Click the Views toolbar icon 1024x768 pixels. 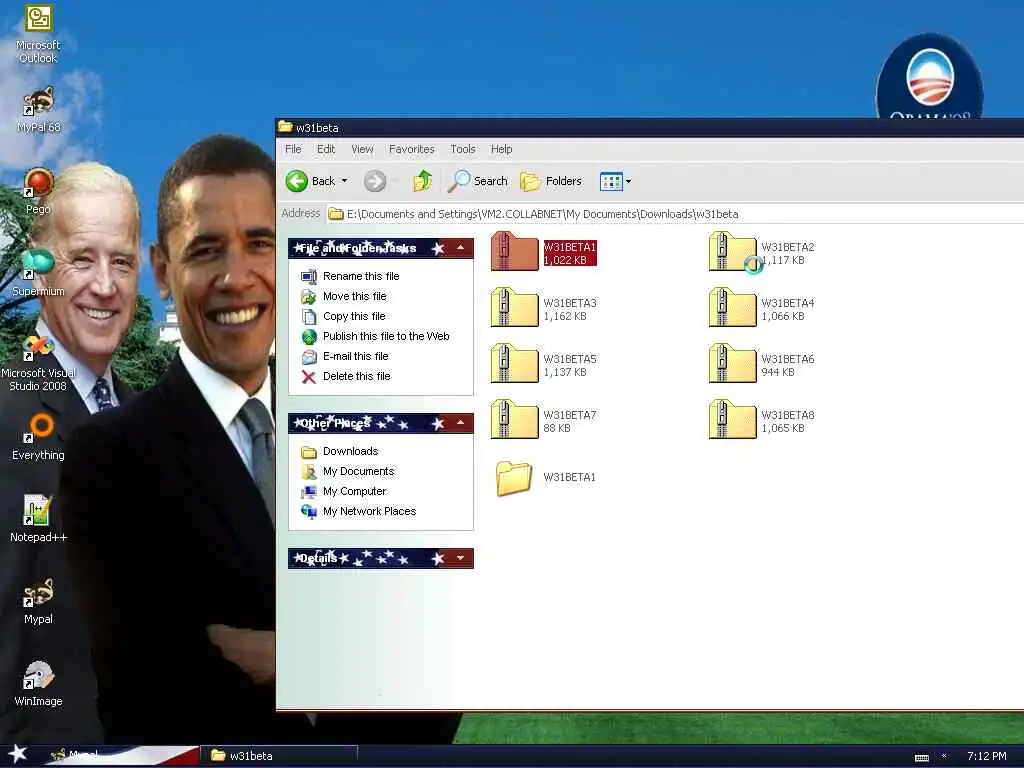tap(611, 182)
